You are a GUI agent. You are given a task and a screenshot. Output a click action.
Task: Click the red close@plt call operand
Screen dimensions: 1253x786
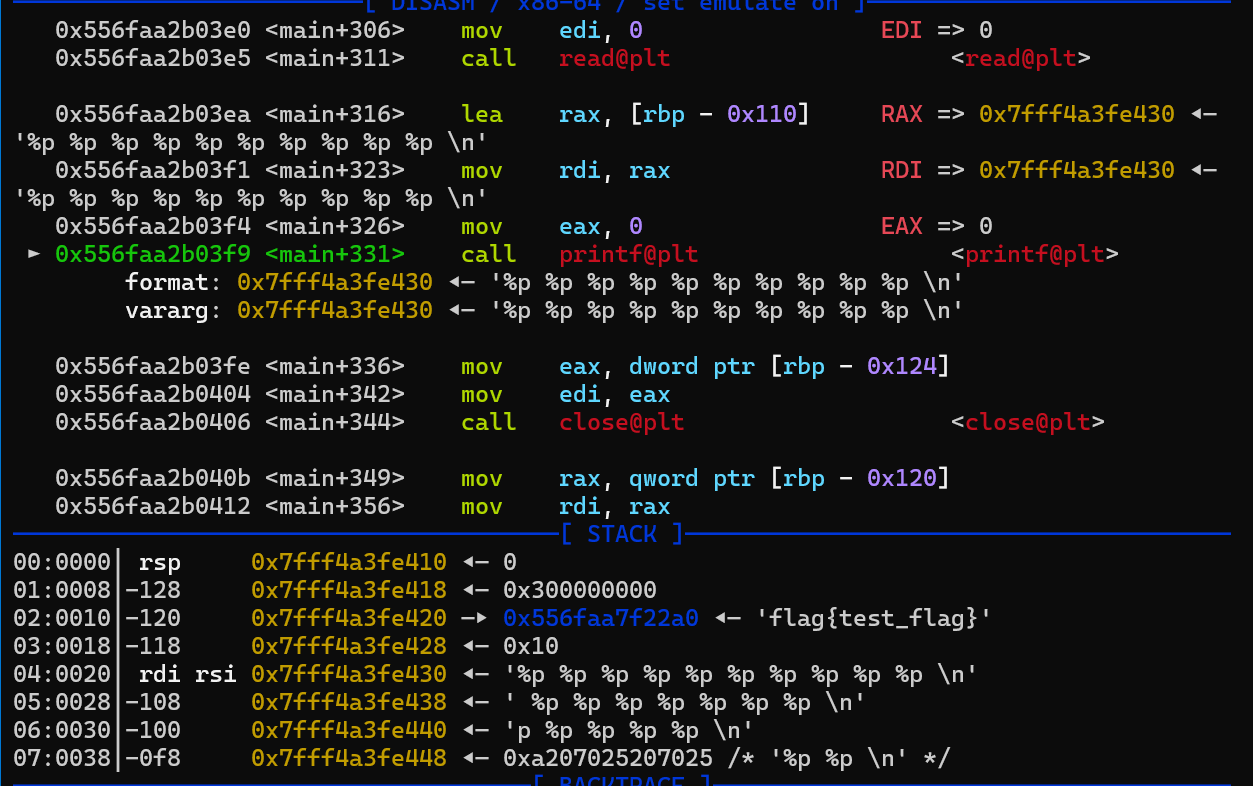621,422
